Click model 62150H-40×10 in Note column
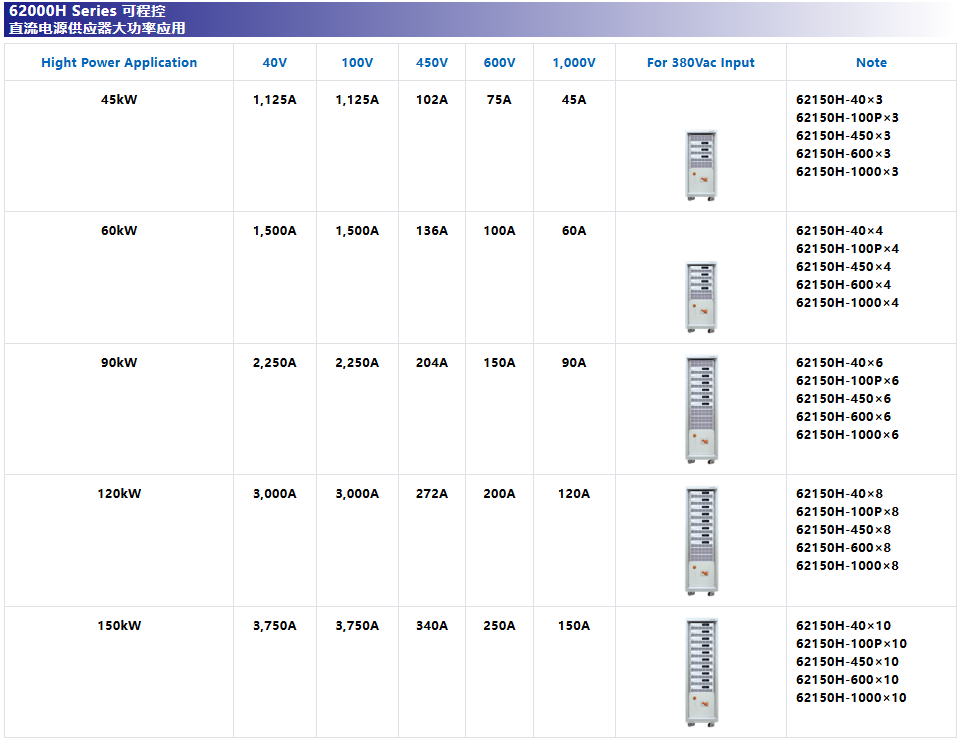The image size is (963, 743). pyautogui.click(x=843, y=626)
